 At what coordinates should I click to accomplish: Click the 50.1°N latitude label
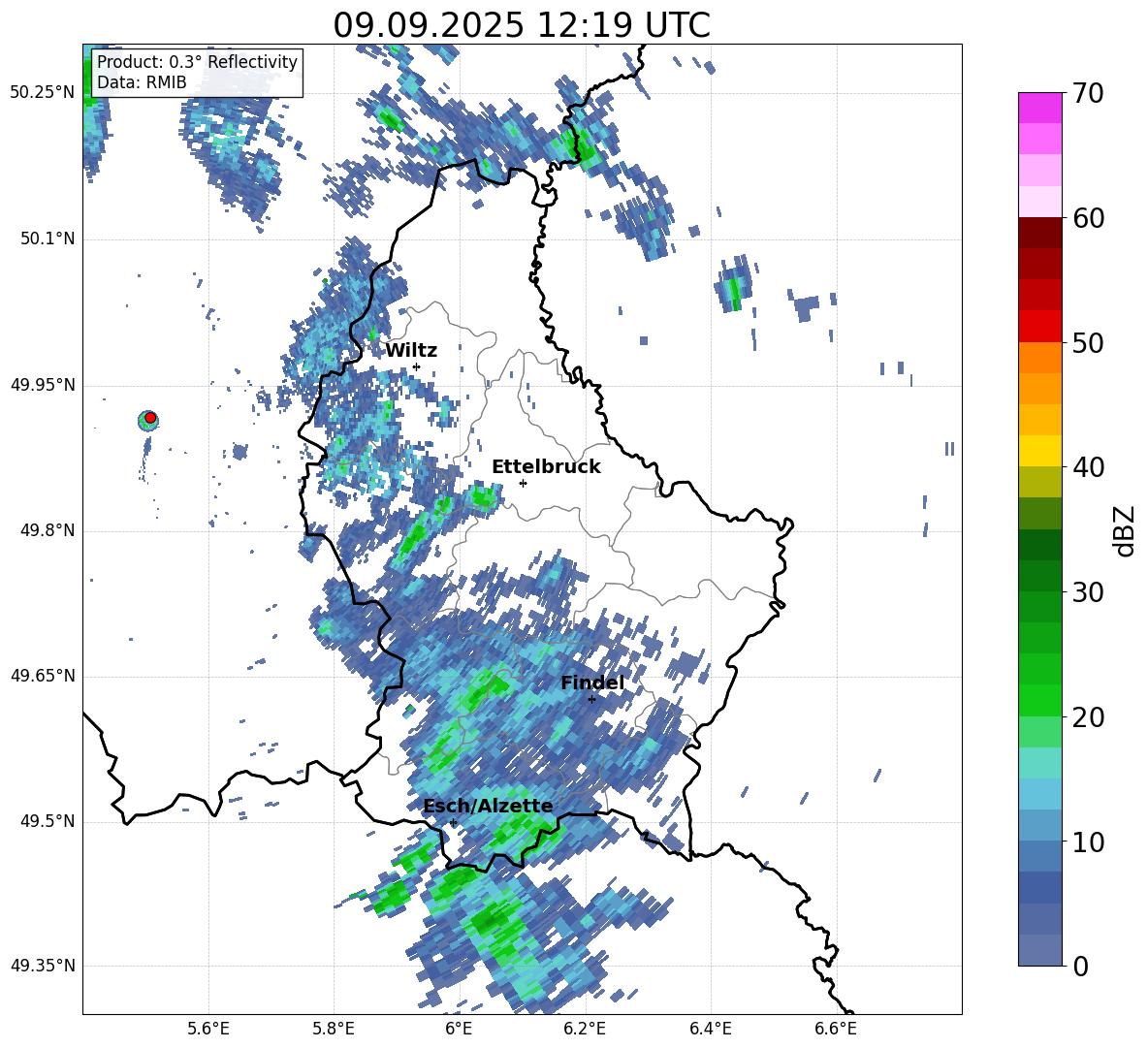pyautogui.click(x=48, y=239)
